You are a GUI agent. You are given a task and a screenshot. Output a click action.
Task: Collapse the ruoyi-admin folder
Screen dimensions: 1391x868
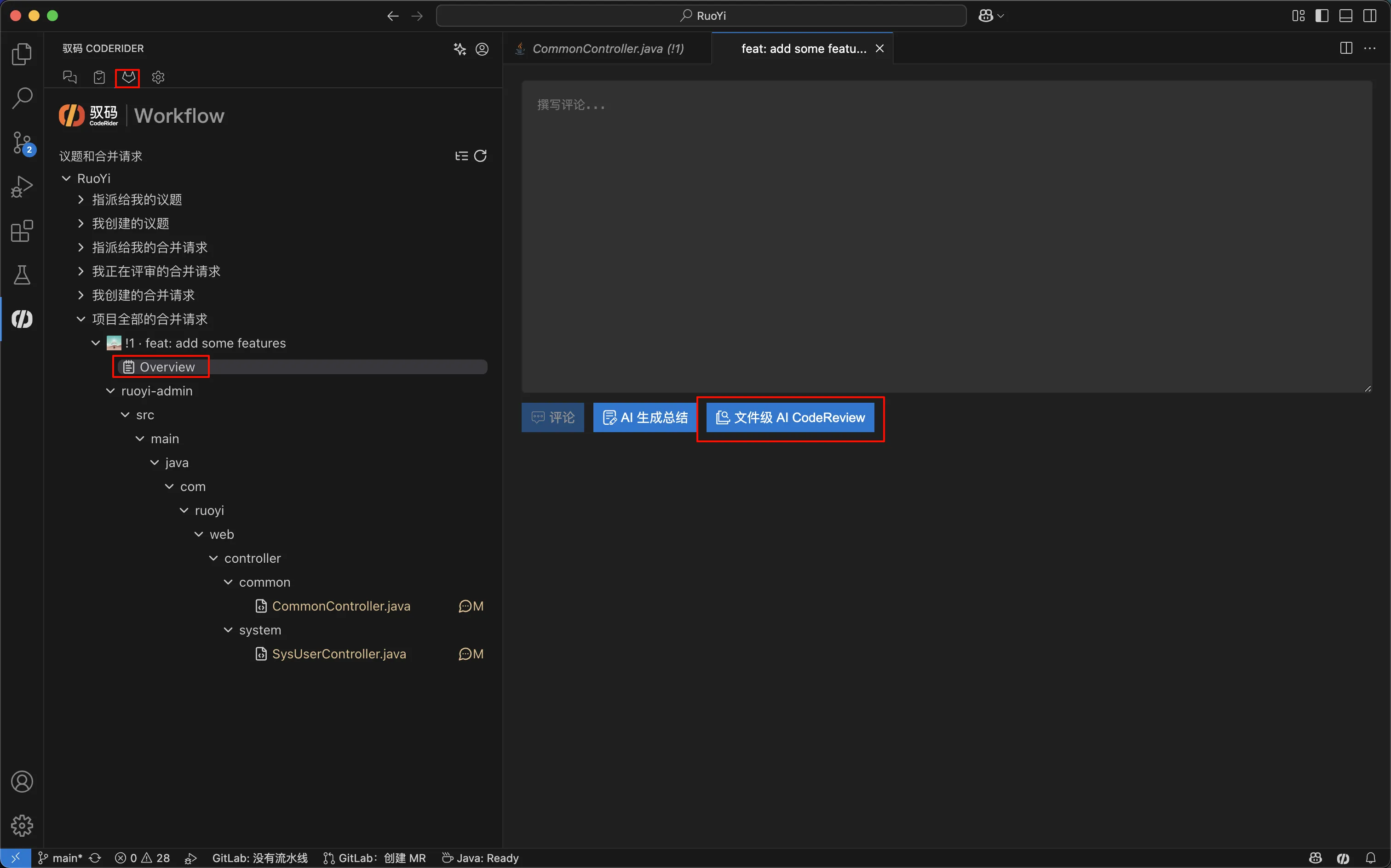coord(110,391)
